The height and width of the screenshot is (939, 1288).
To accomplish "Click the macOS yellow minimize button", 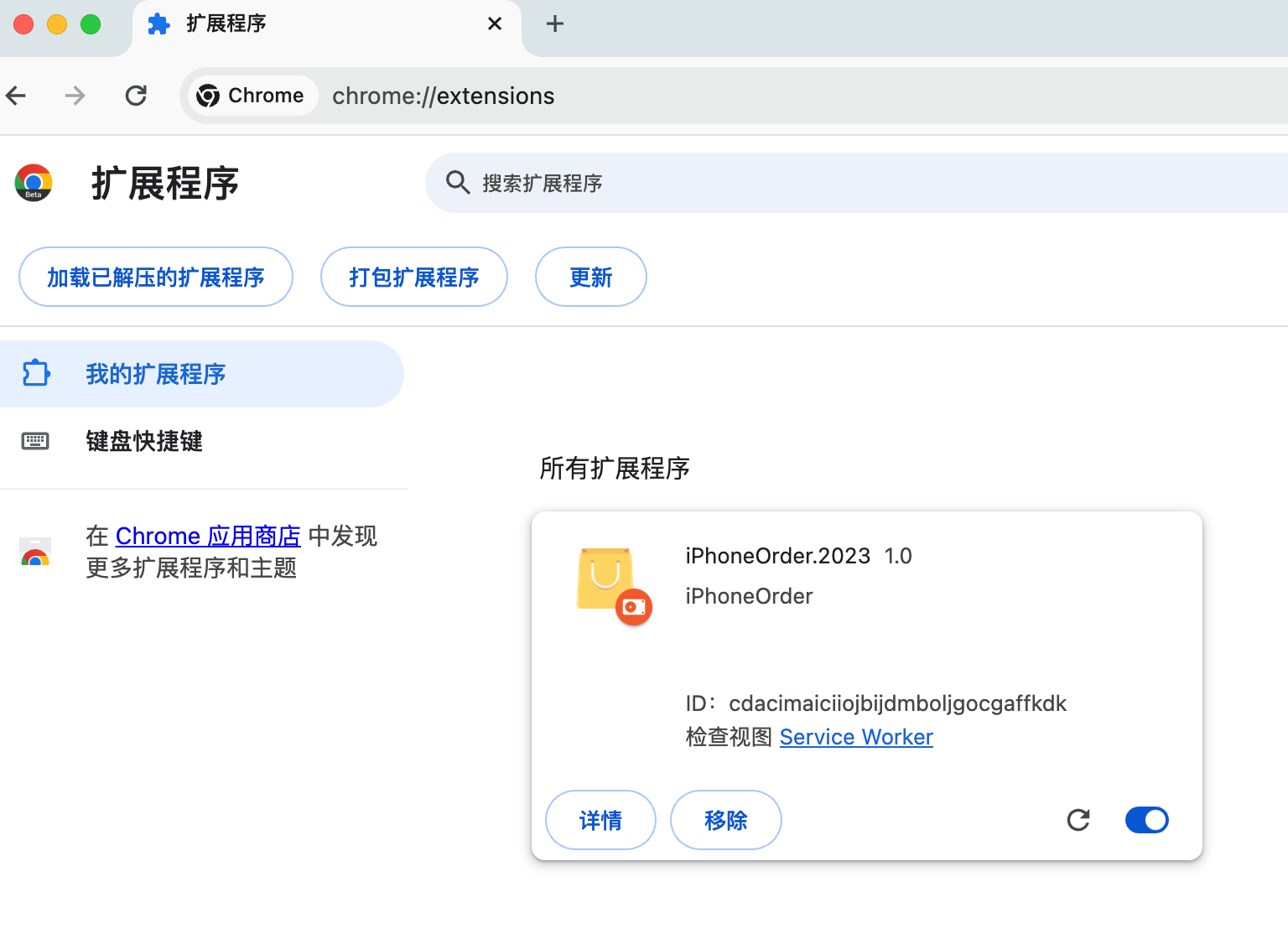I will (x=57, y=24).
